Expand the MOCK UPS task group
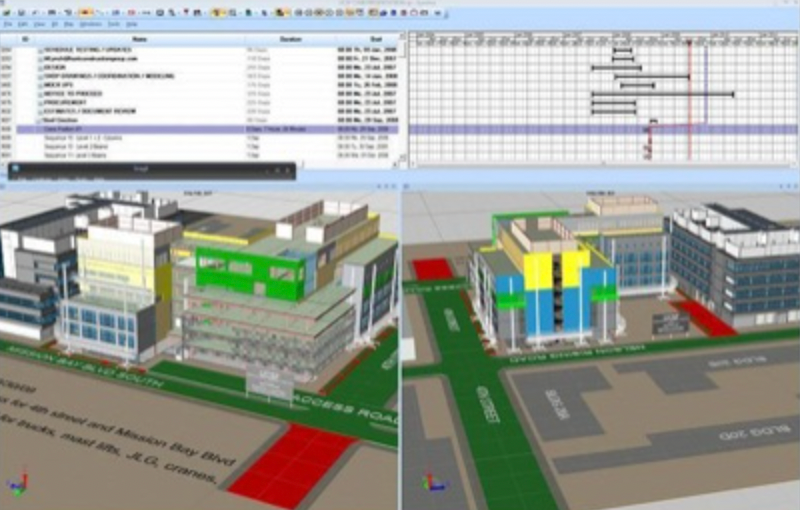 40,85
